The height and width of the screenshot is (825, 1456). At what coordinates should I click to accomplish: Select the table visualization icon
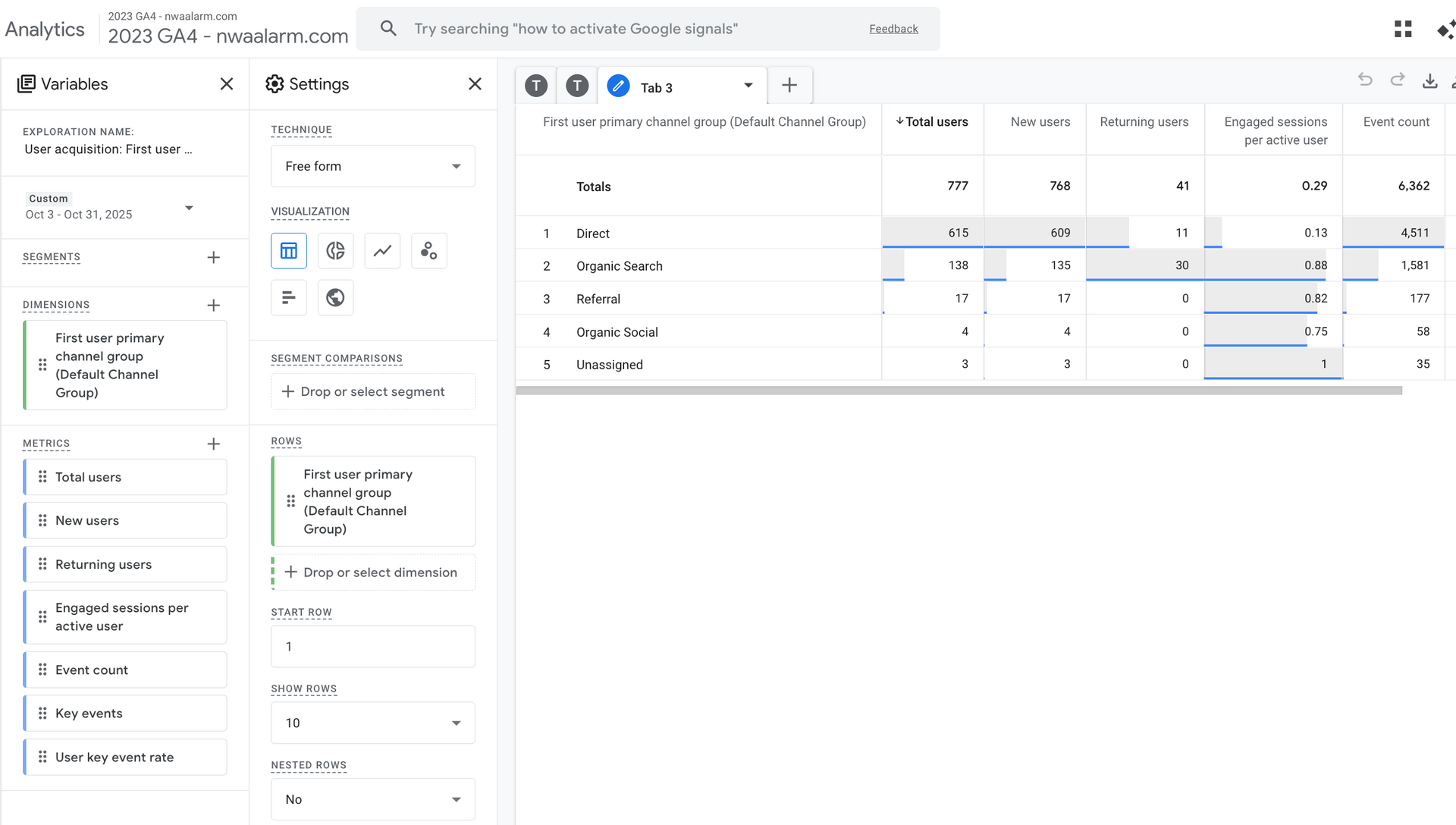click(x=289, y=251)
